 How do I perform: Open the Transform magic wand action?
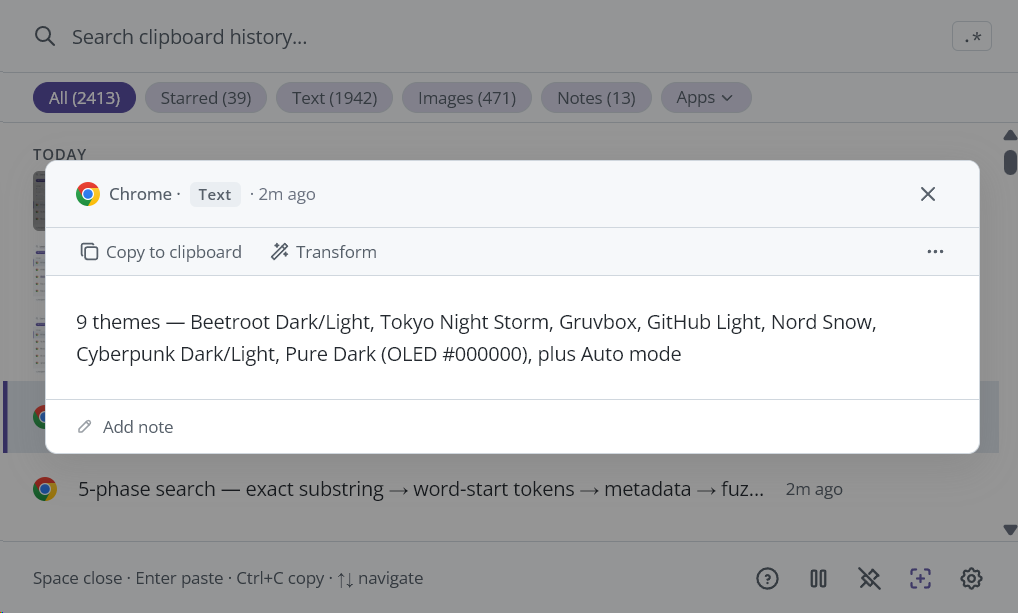[324, 252]
